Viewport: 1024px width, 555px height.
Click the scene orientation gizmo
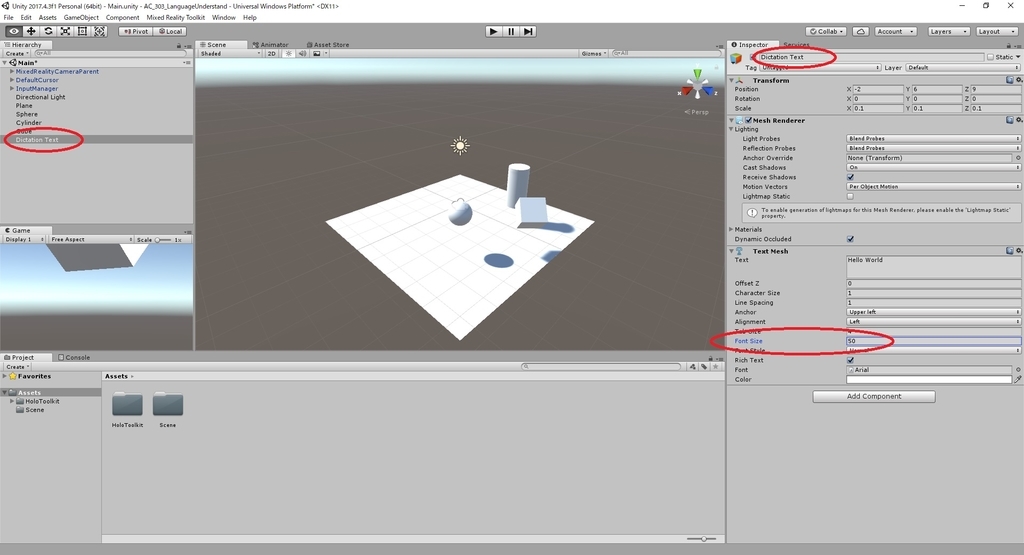[697, 86]
